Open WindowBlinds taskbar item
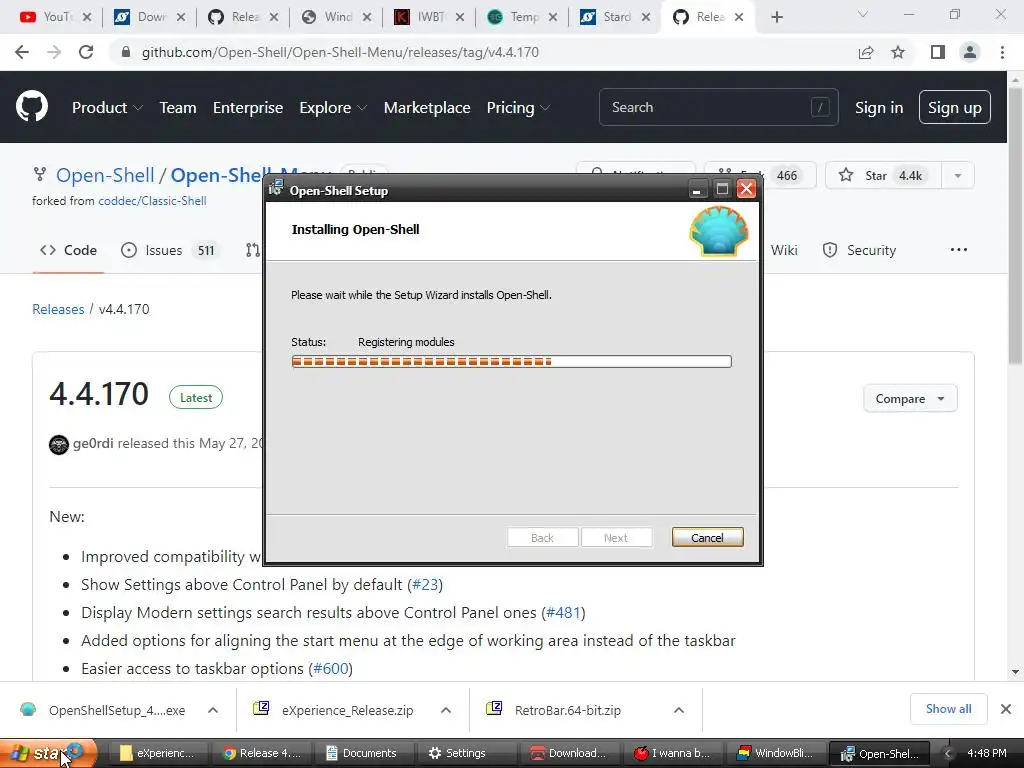 coord(775,753)
